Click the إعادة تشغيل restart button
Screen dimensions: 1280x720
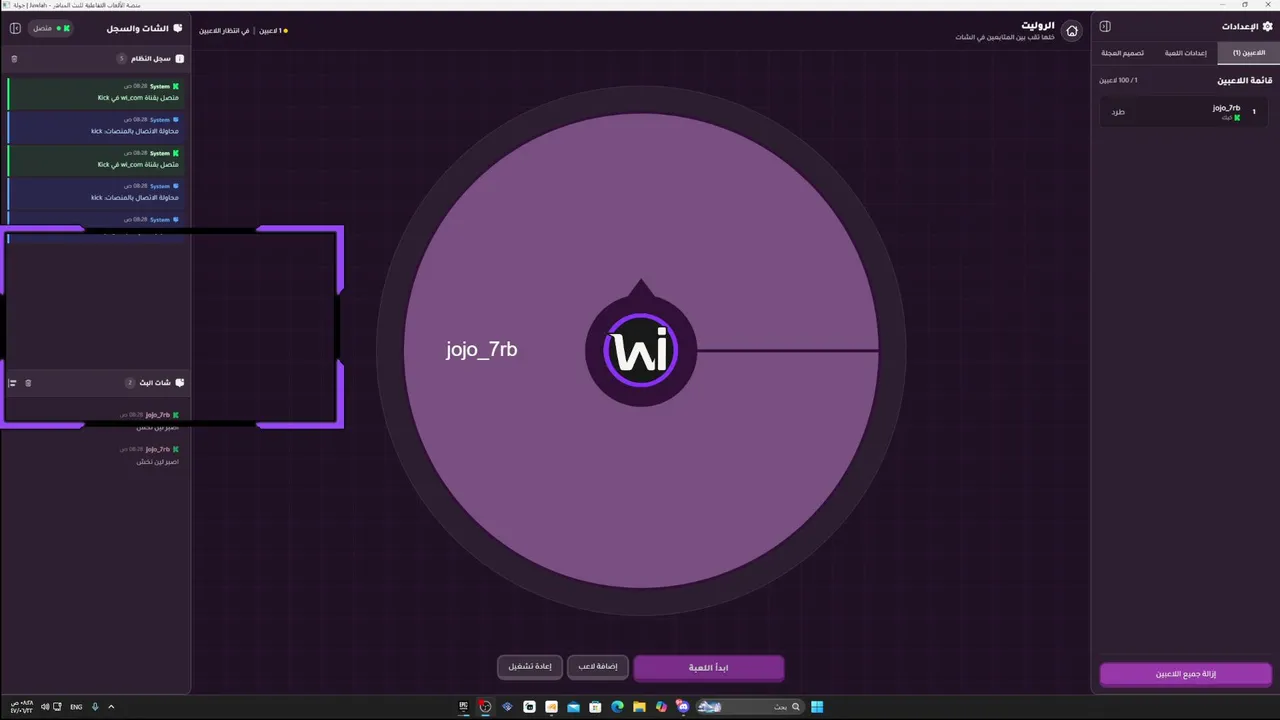pyautogui.click(x=530, y=667)
